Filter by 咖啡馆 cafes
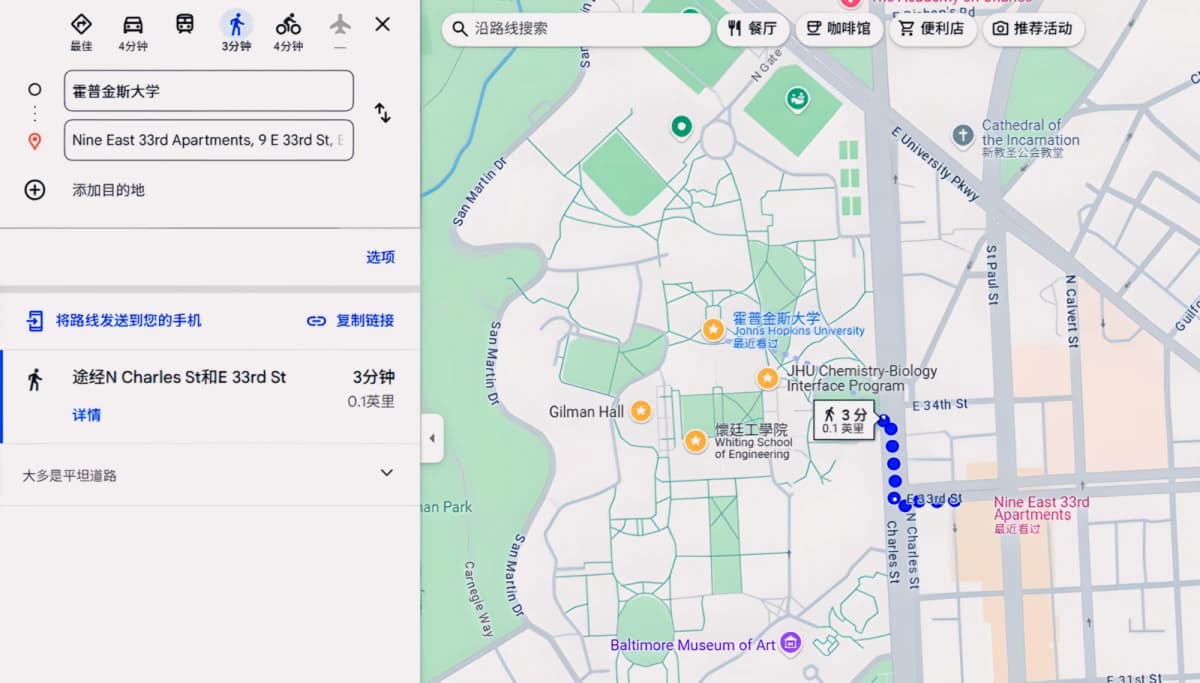 click(x=839, y=29)
